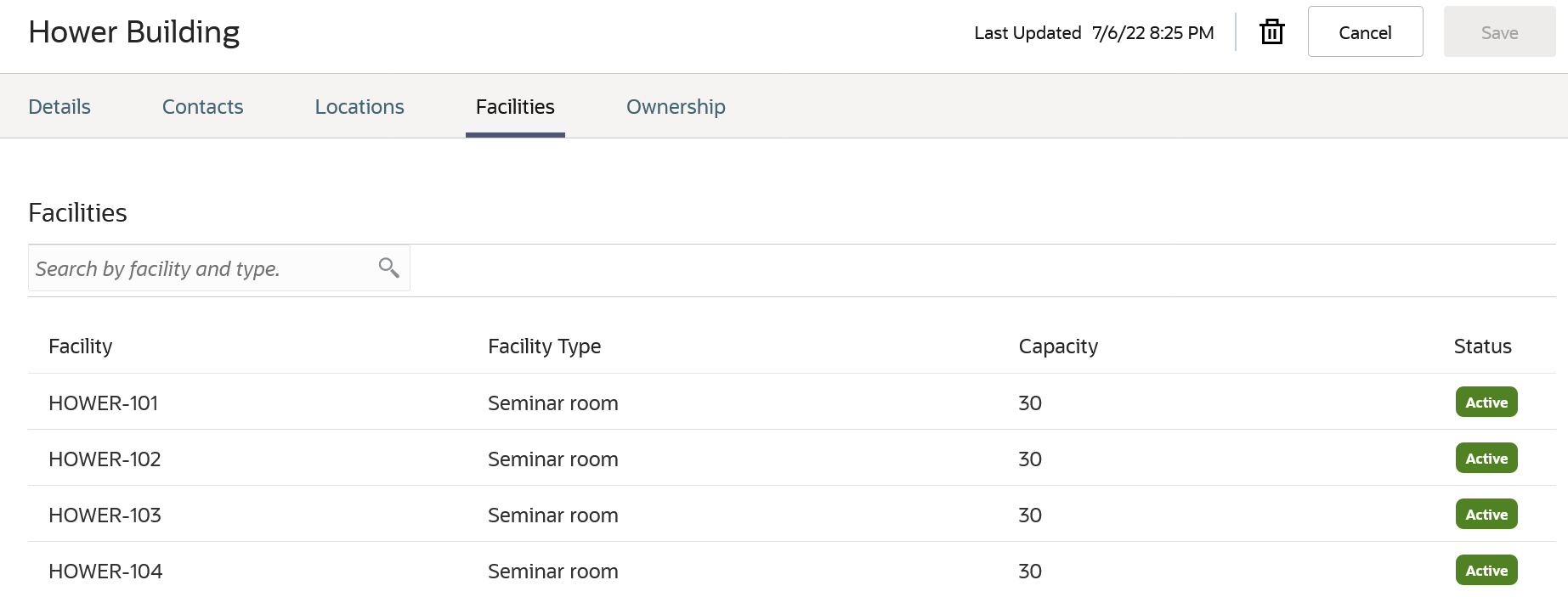The image size is (1568, 597).
Task: Go to the Locations tab
Action: coord(359,107)
